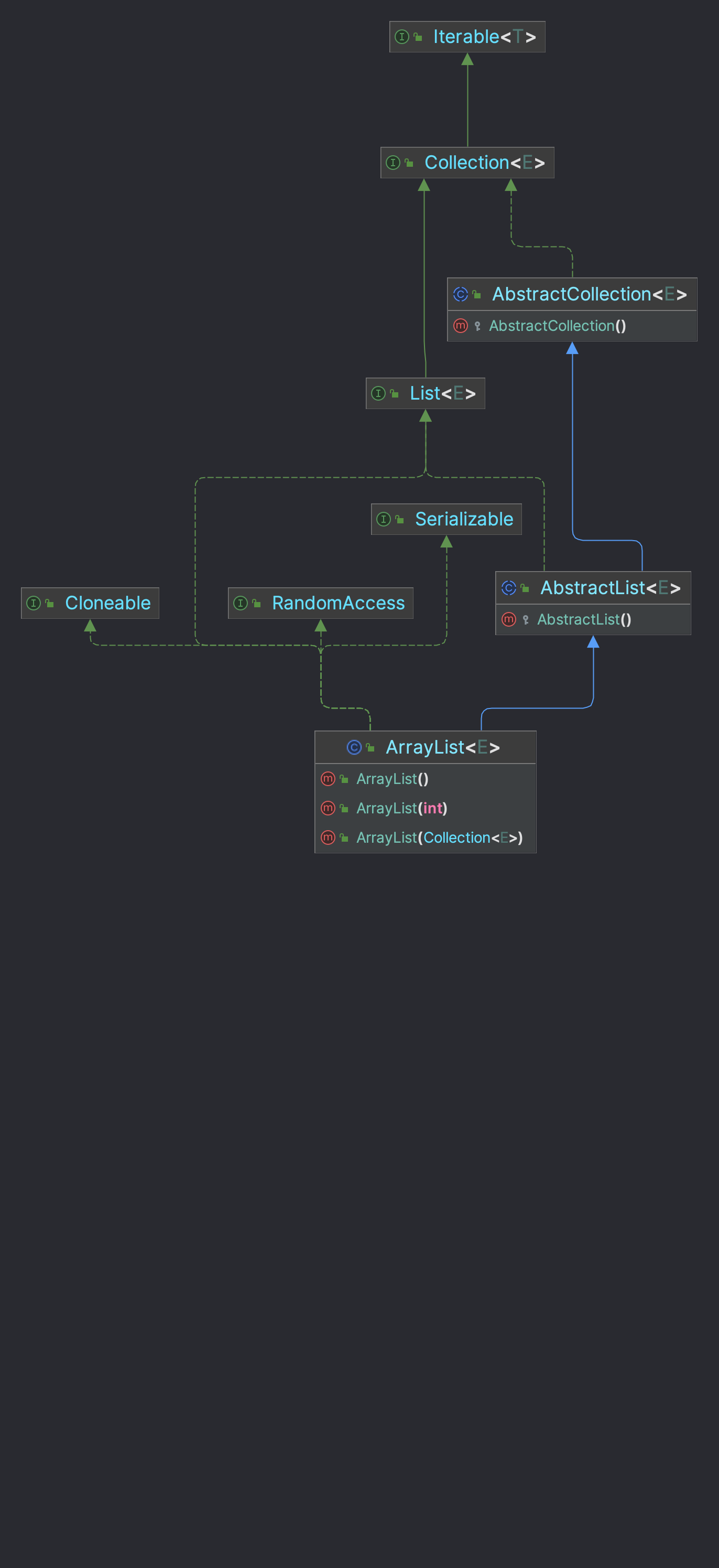The height and width of the screenshot is (1568, 719).
Task: Click the interface icon beside Cloneable
Action: point(34,603)
